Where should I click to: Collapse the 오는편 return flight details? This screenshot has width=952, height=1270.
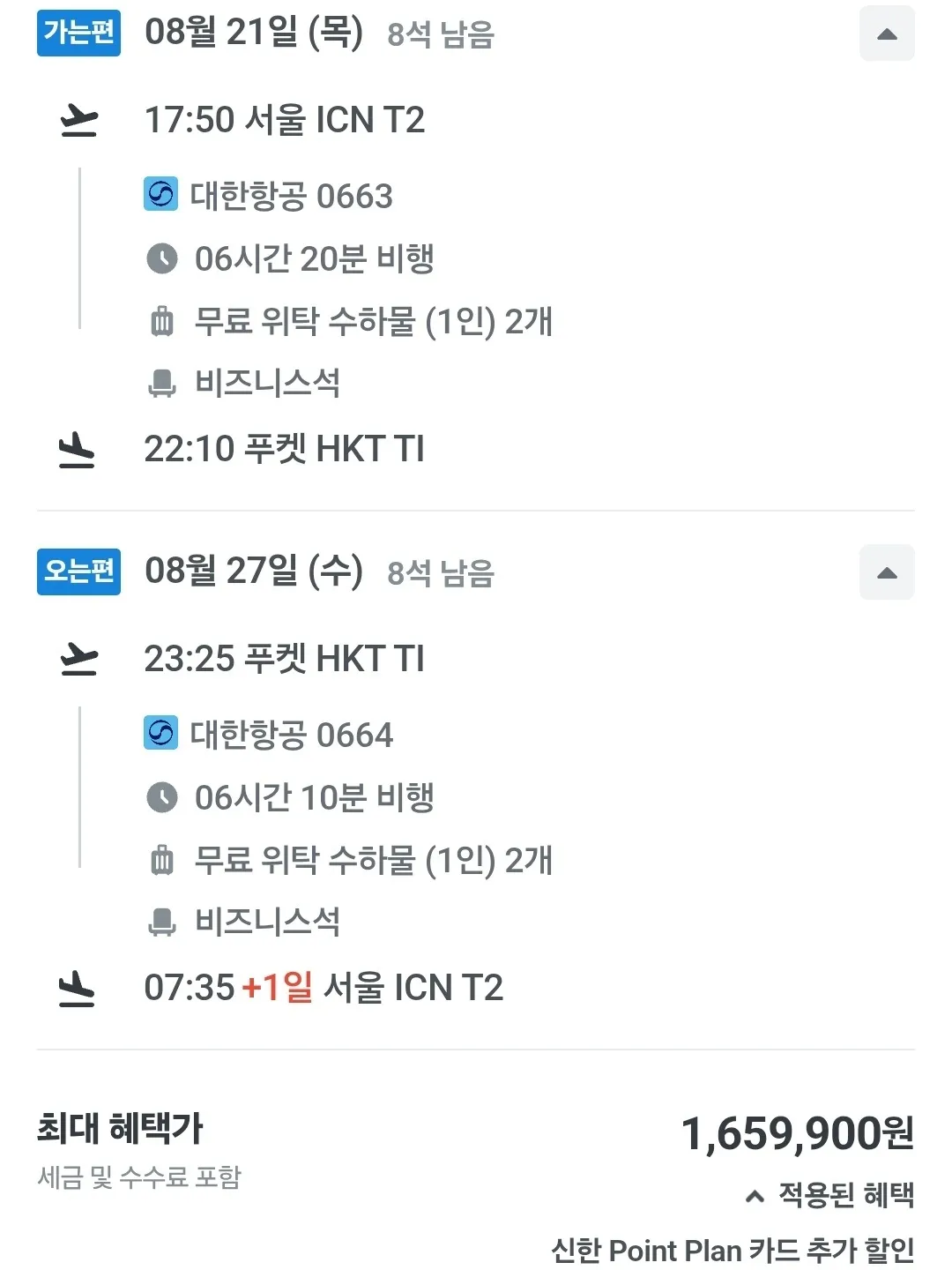tap(887, 573)
